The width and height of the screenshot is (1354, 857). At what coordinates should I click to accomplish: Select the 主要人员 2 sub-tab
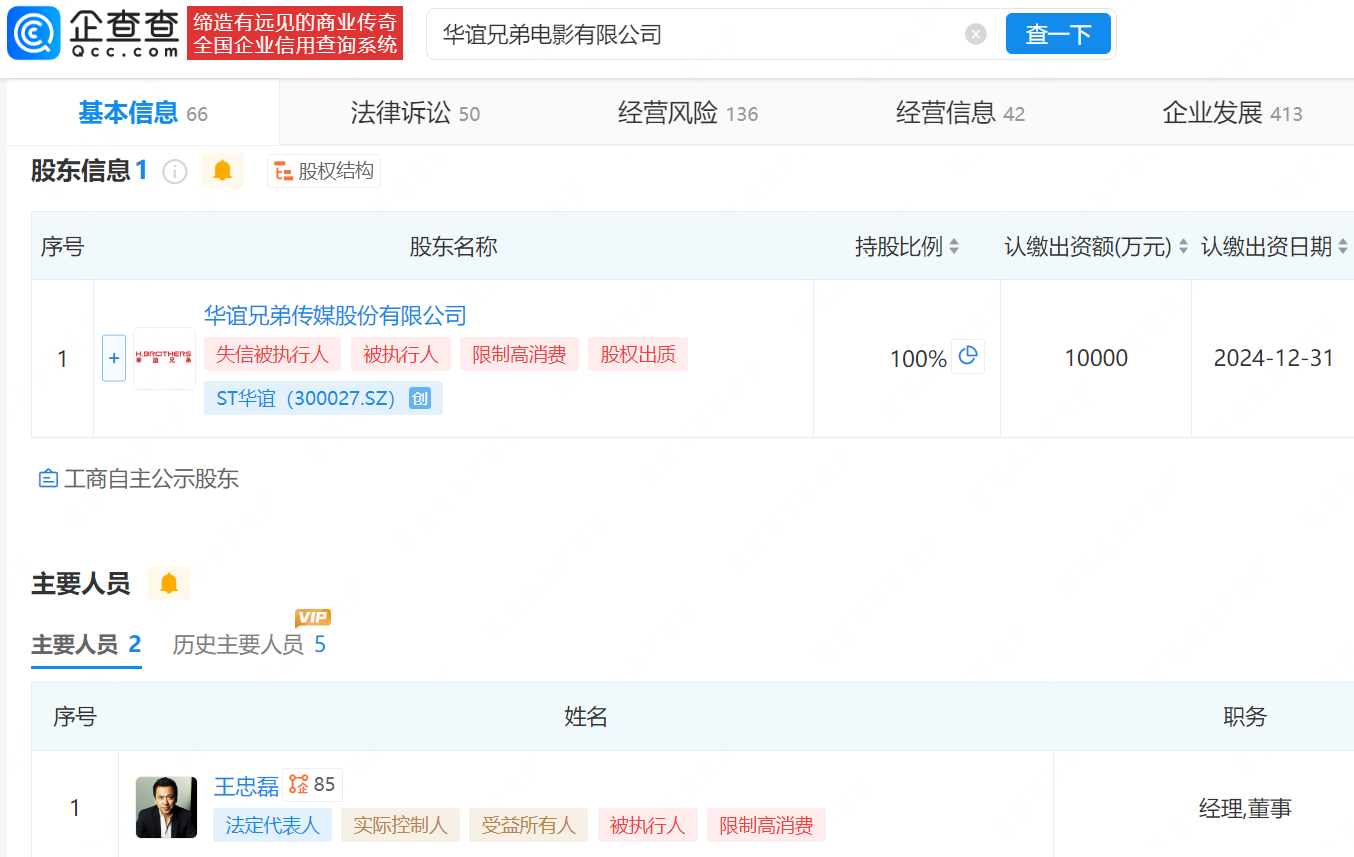[86, 644]
